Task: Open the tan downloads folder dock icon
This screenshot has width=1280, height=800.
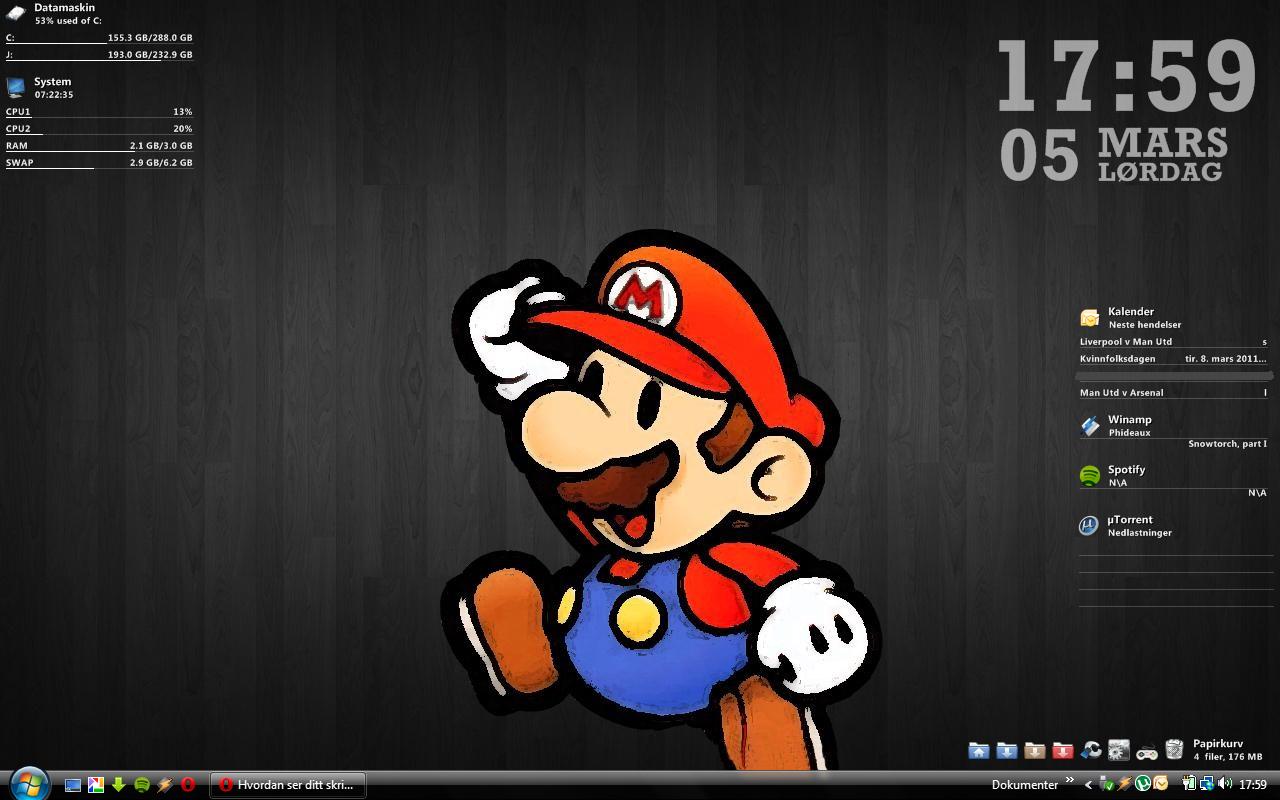Action: [1035, 750]
